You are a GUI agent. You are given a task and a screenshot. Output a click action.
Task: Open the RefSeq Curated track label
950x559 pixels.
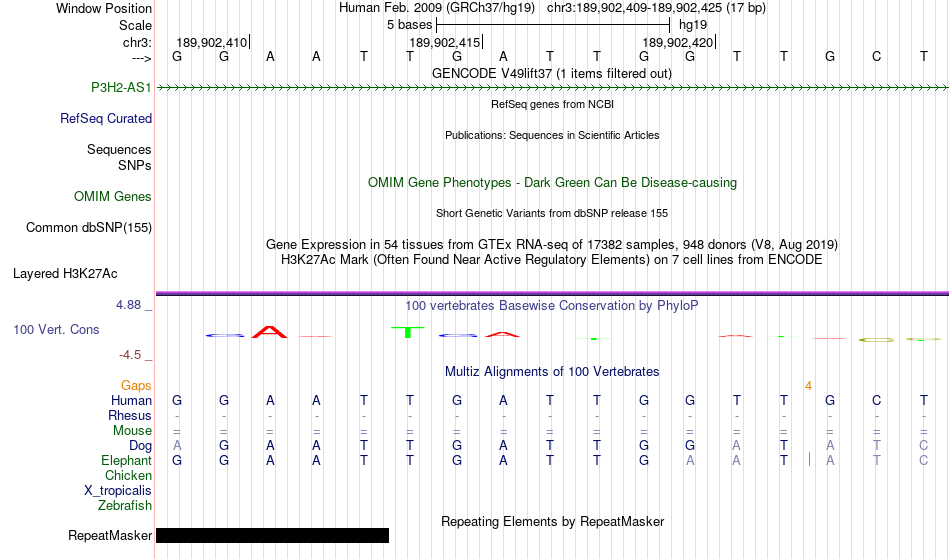pos(106,118)
